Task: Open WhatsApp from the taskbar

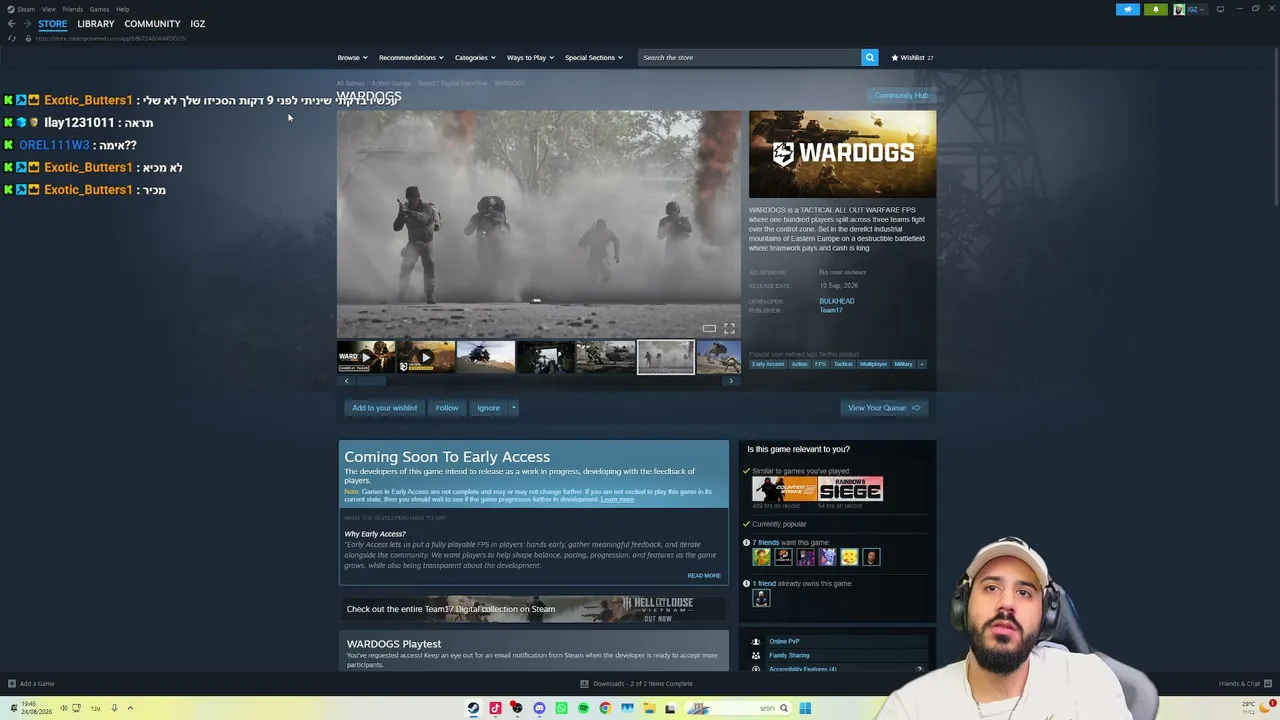Action: click(x=561, y=708)
